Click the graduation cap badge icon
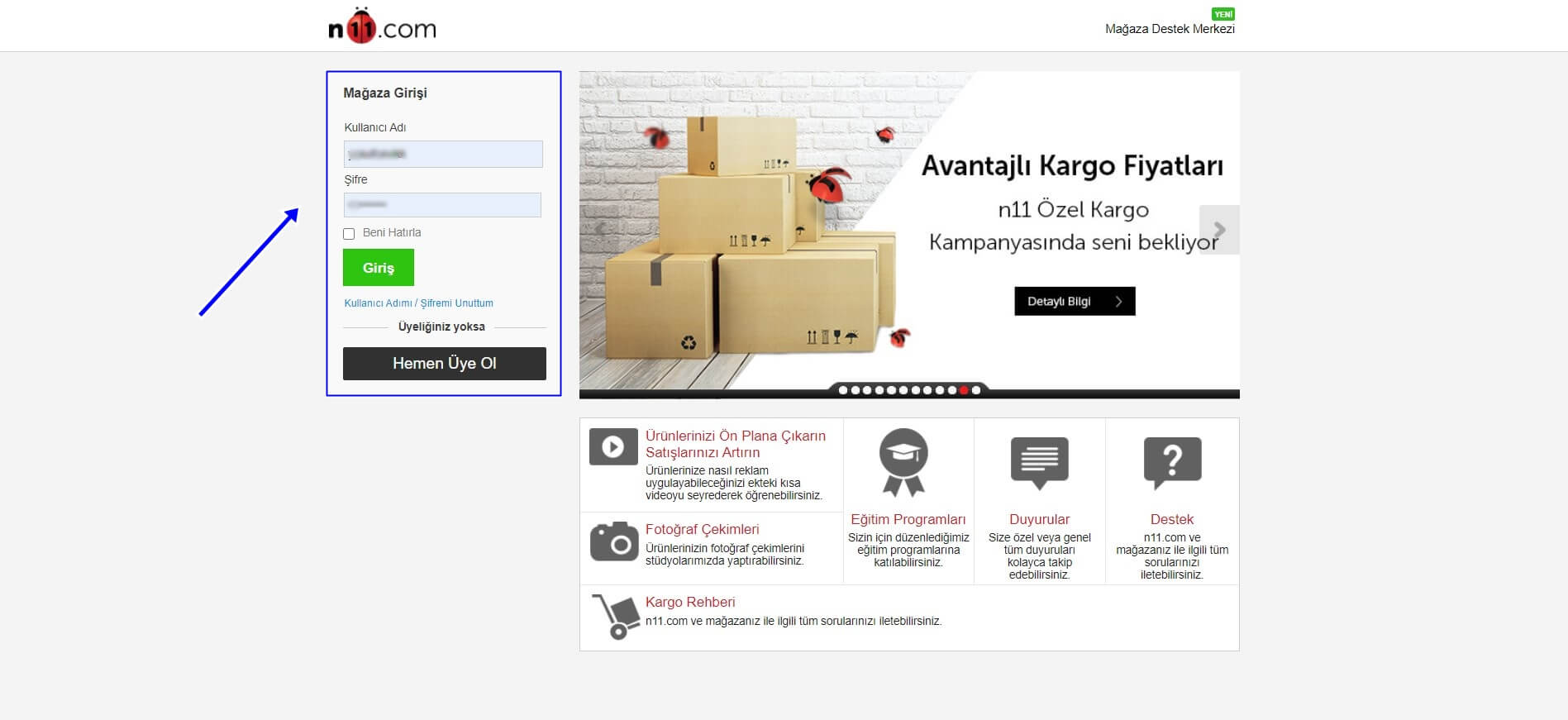This screenshot has width=1568, height=720. (x=903, y=462)
